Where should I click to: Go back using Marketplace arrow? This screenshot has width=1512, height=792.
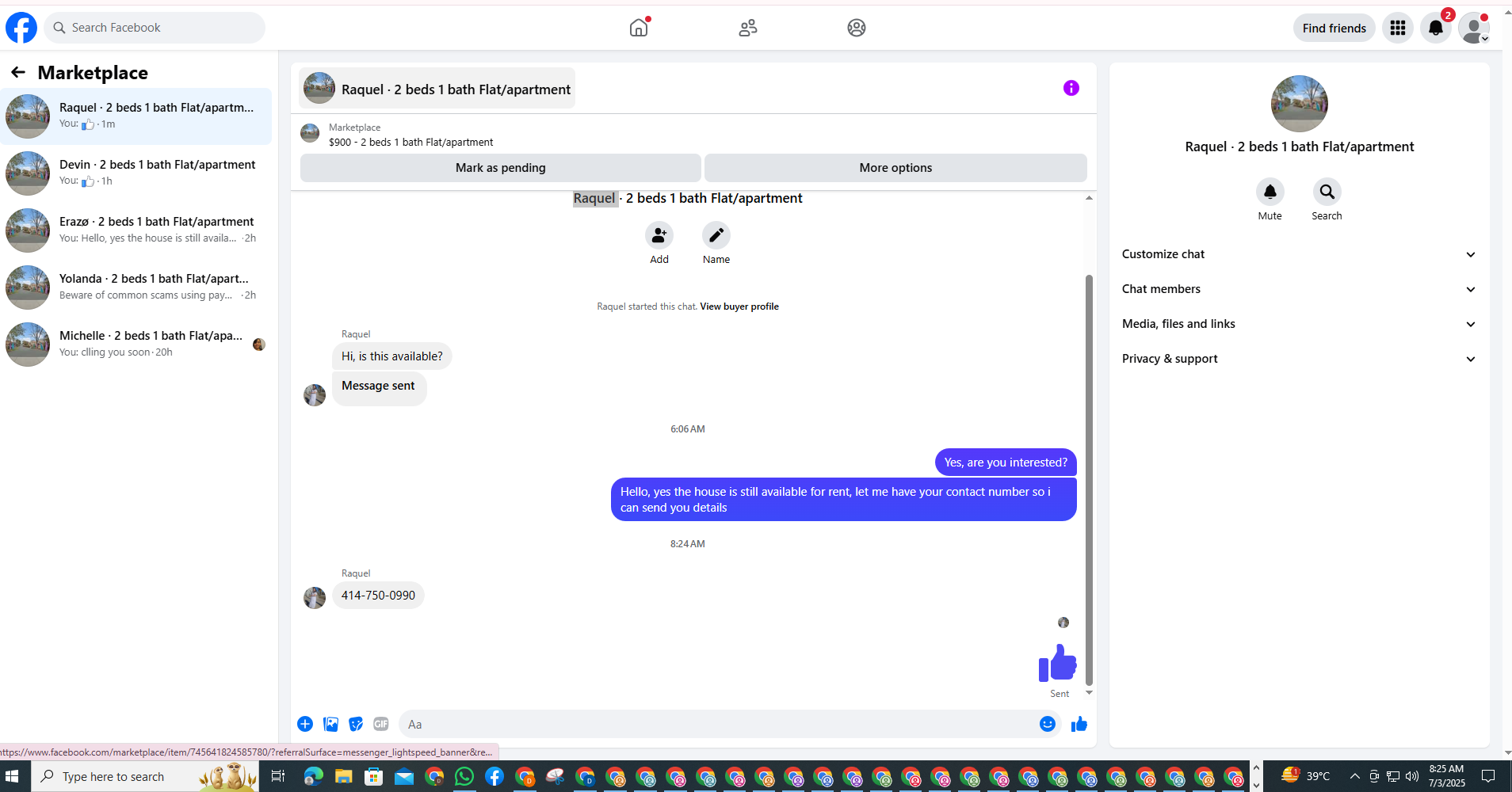[x=18, y=73]
